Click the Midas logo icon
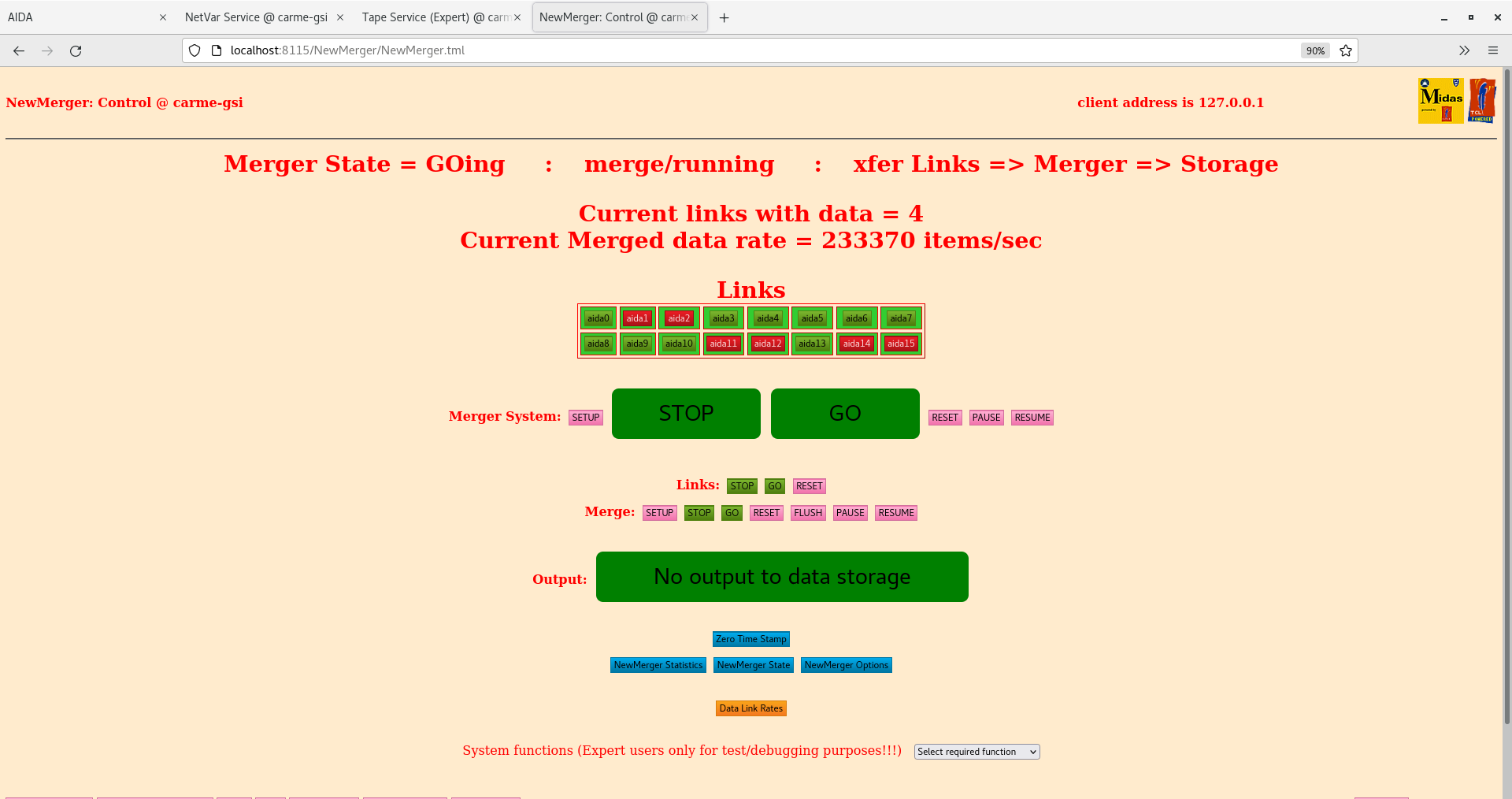This screenshot has height=799, width=1512. pos(1440,100)
